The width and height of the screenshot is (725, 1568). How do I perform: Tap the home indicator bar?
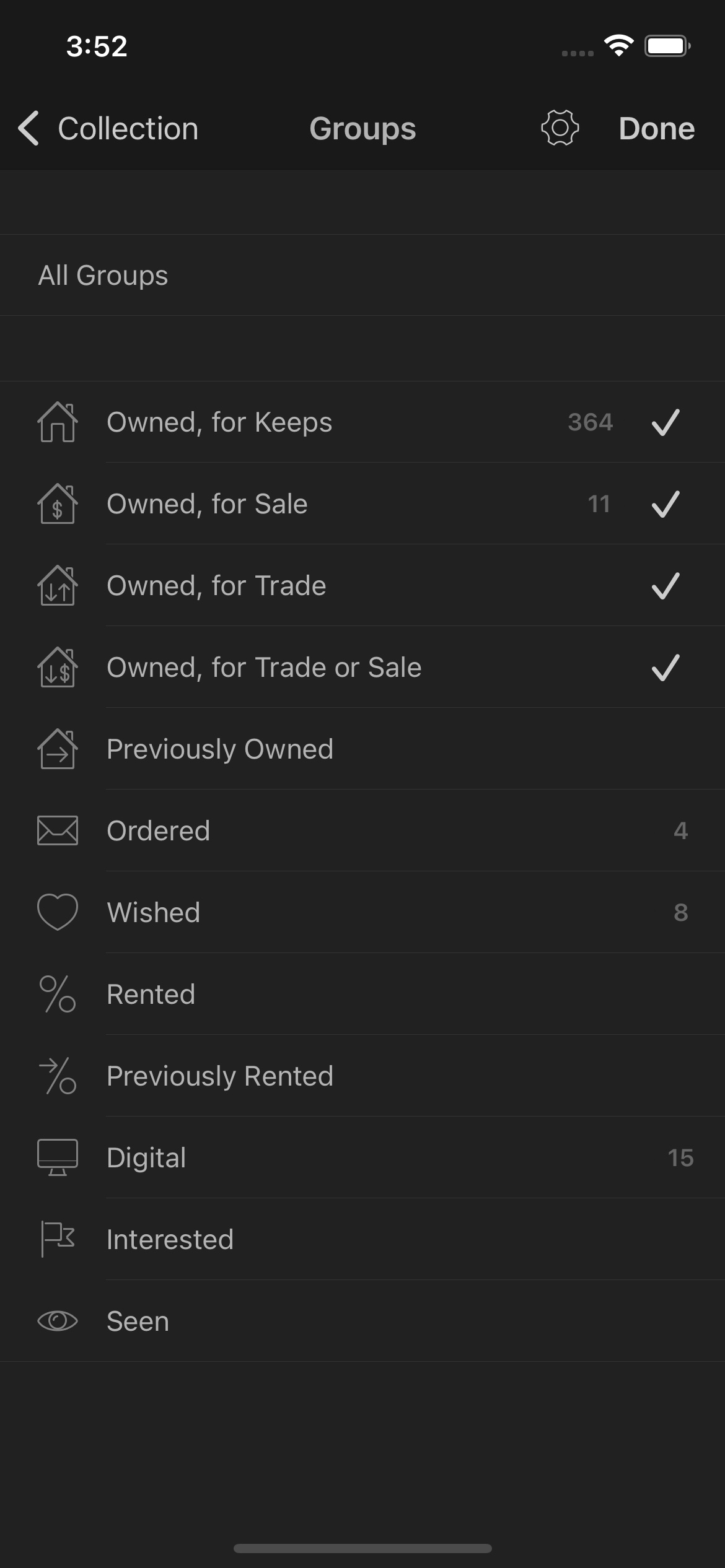[362, 1548]
